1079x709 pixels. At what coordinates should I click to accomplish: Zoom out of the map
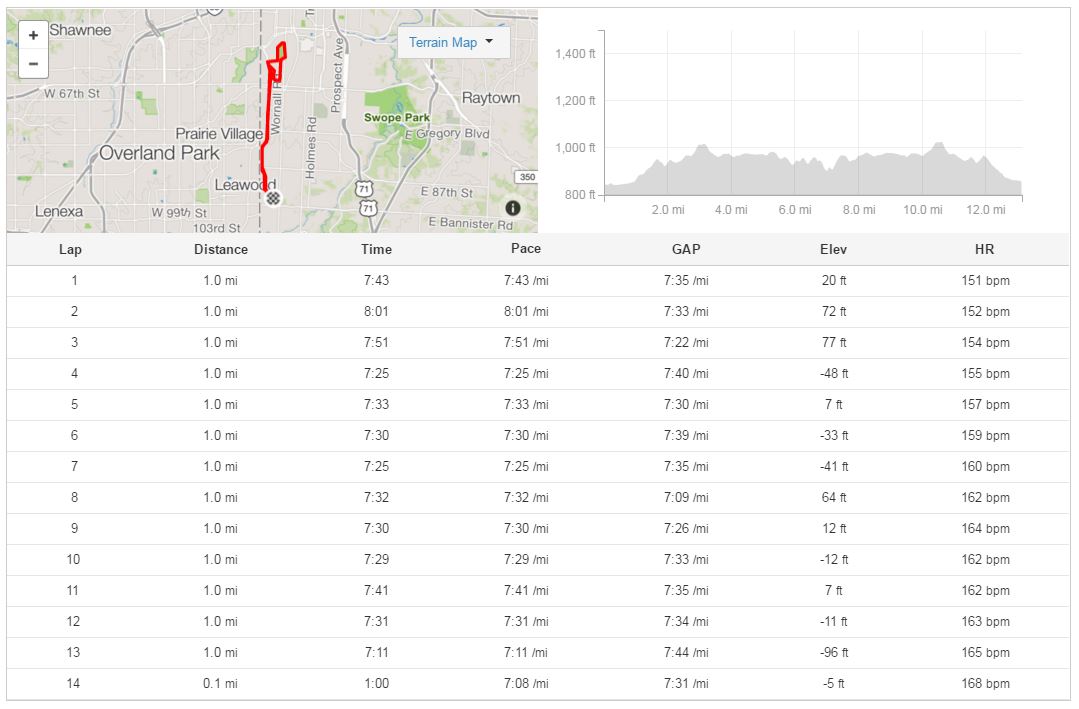click(x=33, y=64)
